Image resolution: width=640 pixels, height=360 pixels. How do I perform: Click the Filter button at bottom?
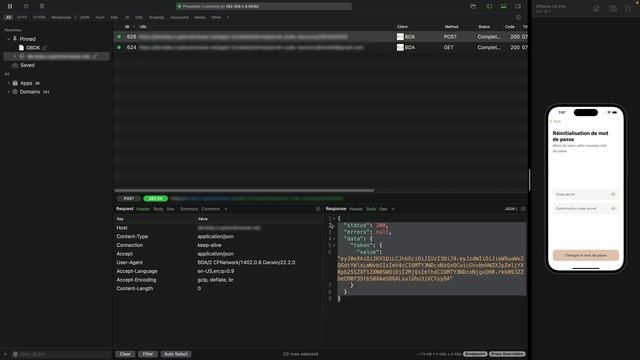(148, 354)
